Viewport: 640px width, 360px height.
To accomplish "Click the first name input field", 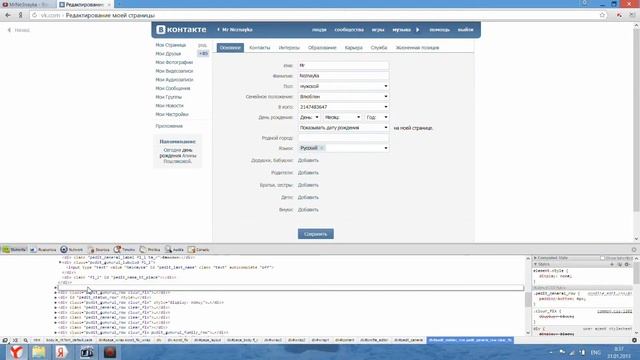I will pos(343,65).
